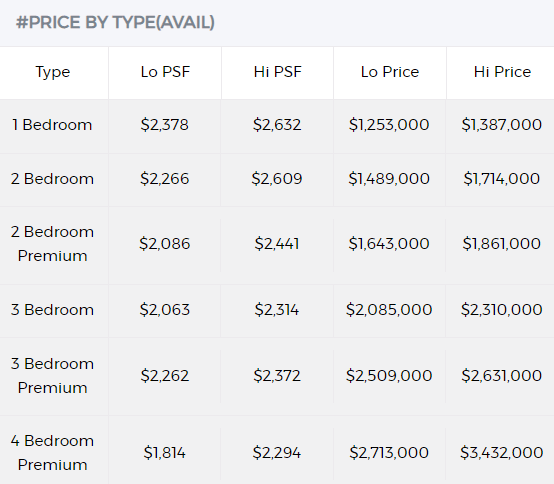Select the Hi Price column header
The height and width of the screenshot is (484, 554).
point(502,72)
